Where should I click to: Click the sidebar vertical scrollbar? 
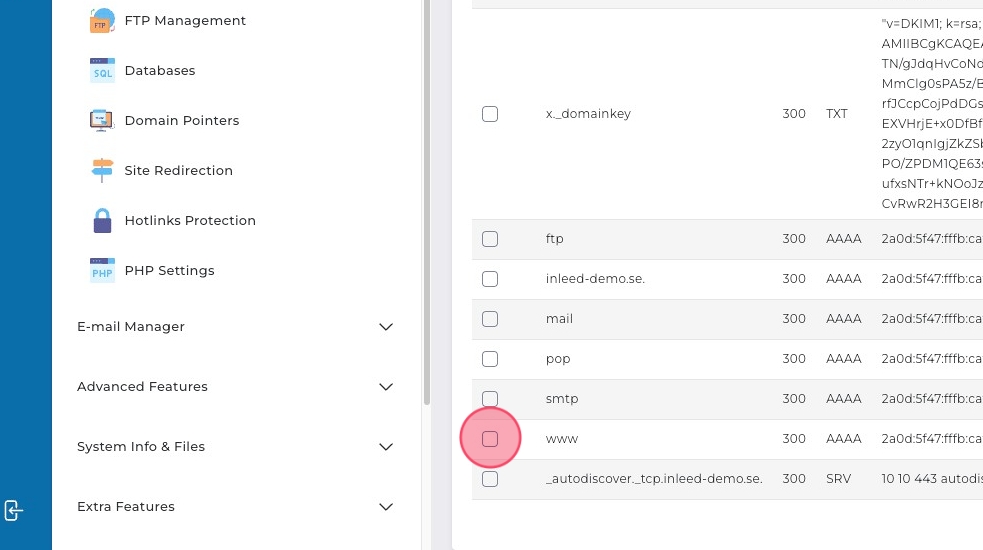(427, 200)
